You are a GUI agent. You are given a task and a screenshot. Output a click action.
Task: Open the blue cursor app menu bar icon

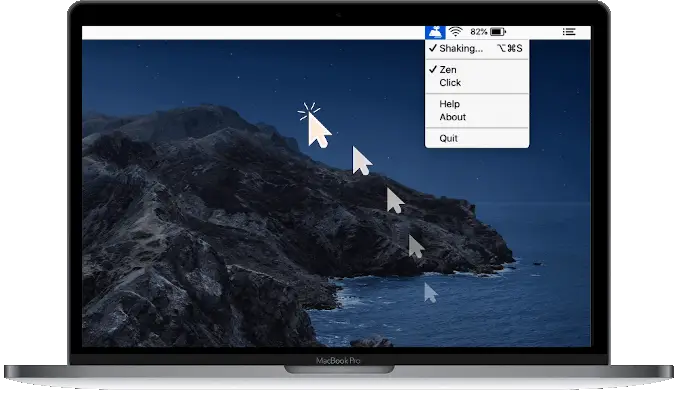[x=435, y=32]
